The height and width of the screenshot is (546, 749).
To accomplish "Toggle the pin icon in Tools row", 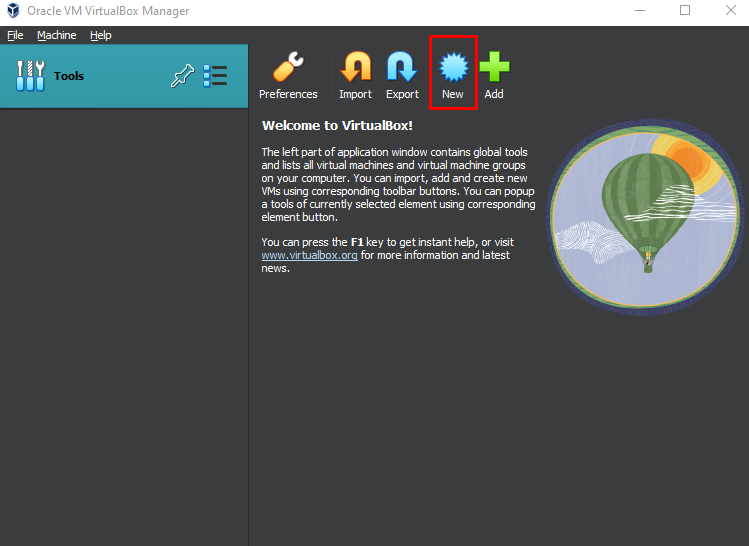I will (181, 76).
